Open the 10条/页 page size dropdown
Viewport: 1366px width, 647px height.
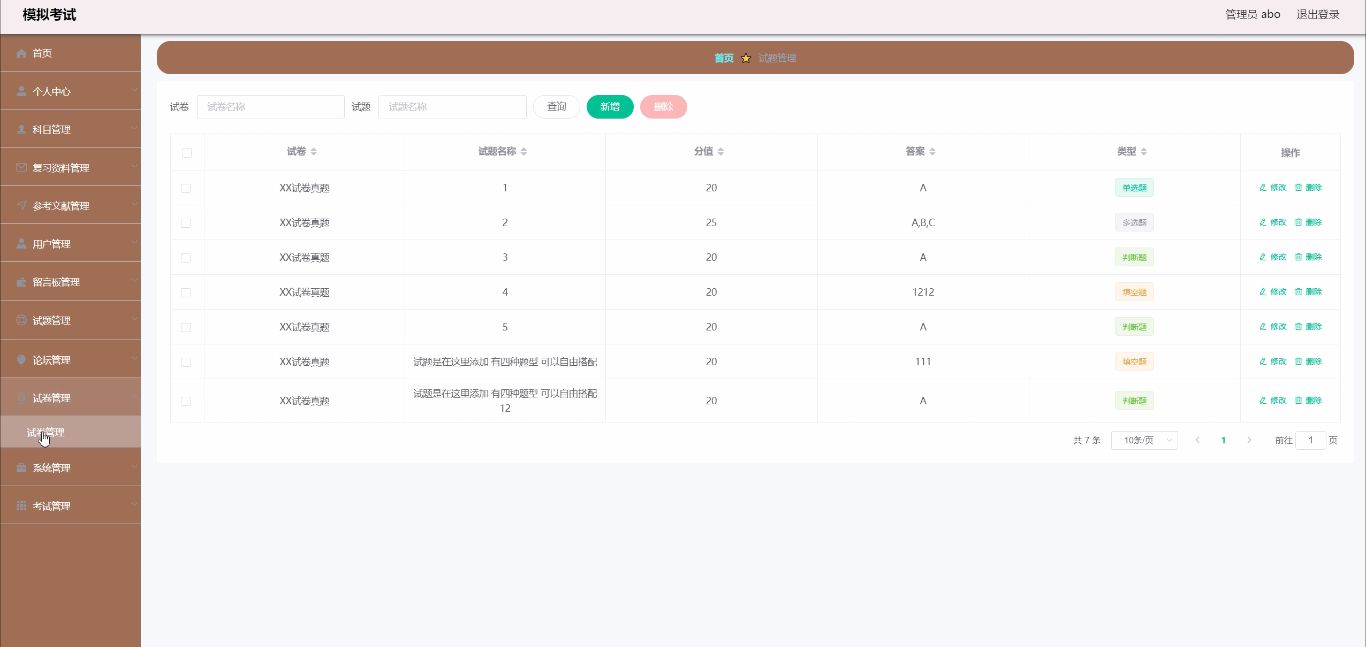1144,440
